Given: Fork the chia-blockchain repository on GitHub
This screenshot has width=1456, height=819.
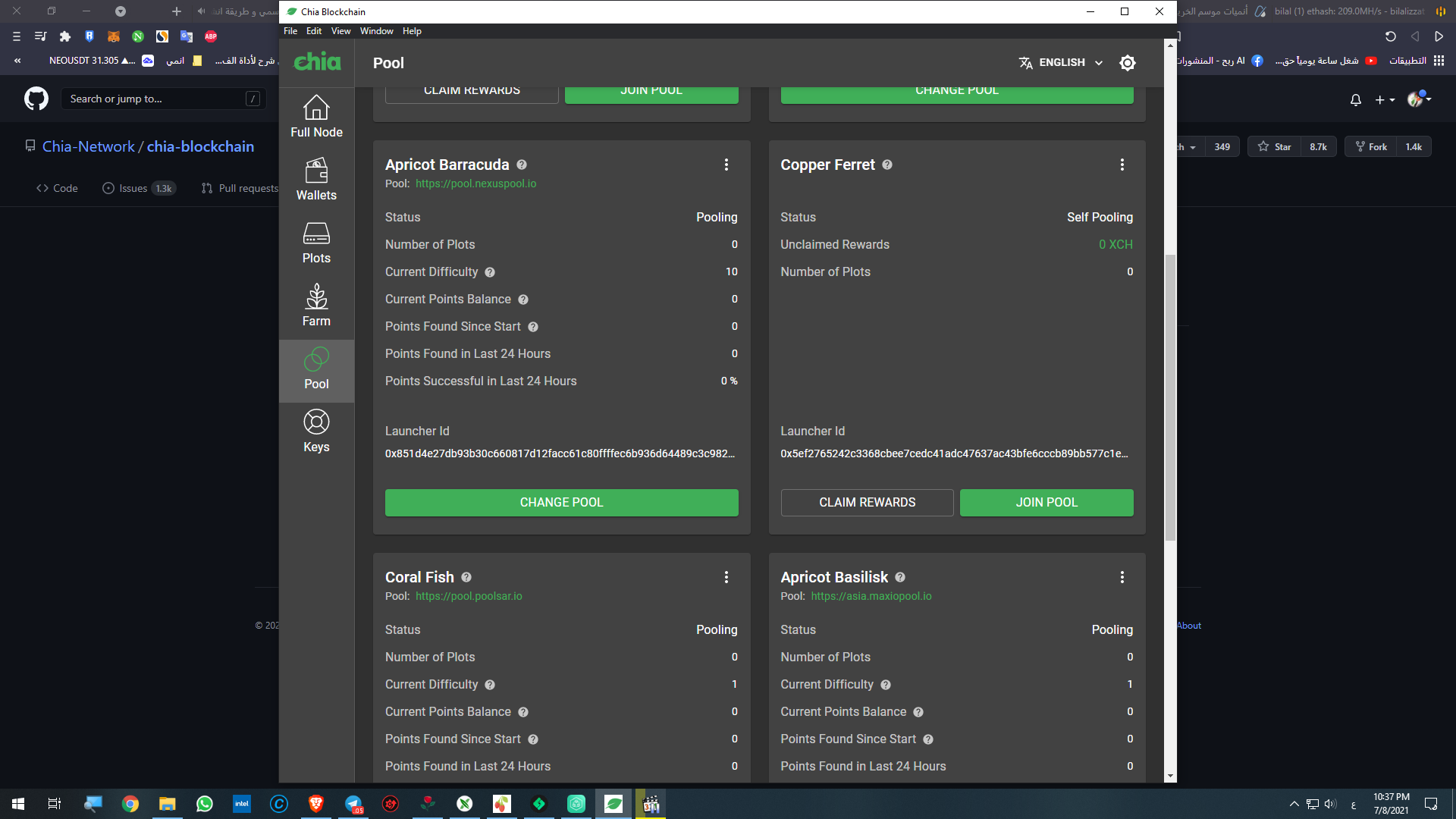Looking at the screenshot, I should [1371, 146].
